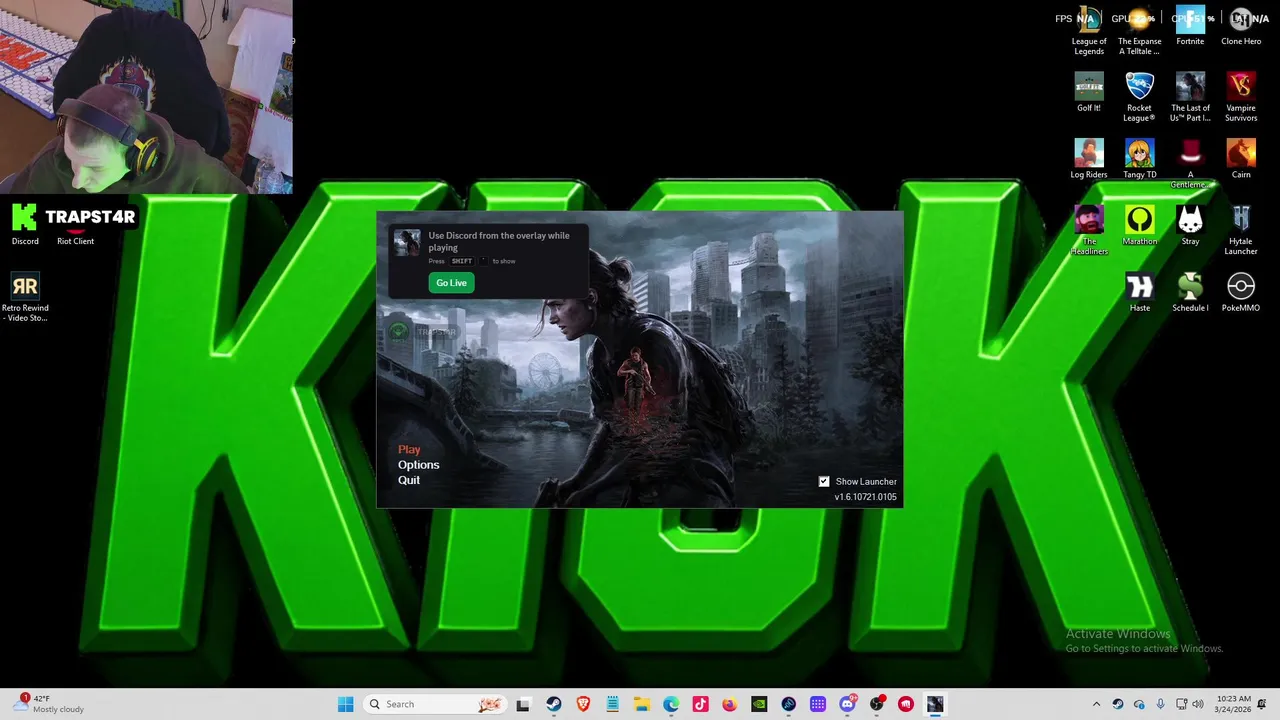Open Discord with notification badge on taskbar
1280x720 pixels.
(x=848, y=704)
